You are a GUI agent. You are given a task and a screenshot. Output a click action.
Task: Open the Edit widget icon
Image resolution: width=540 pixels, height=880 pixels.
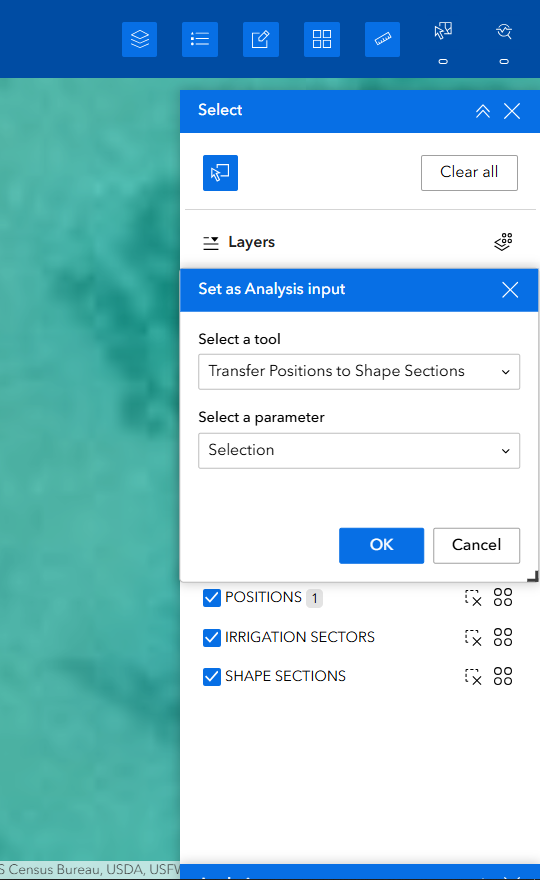tap(260, 39)
